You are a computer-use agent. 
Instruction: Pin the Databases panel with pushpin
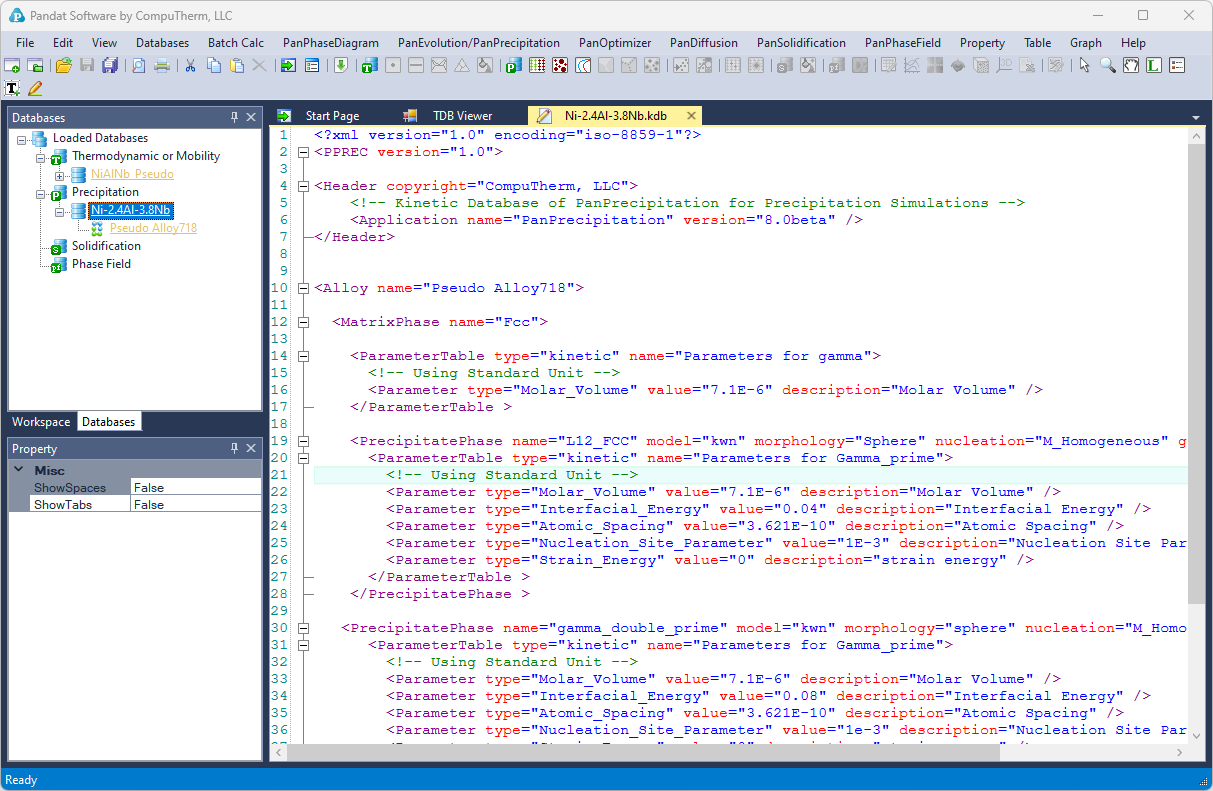pos(234,117)
